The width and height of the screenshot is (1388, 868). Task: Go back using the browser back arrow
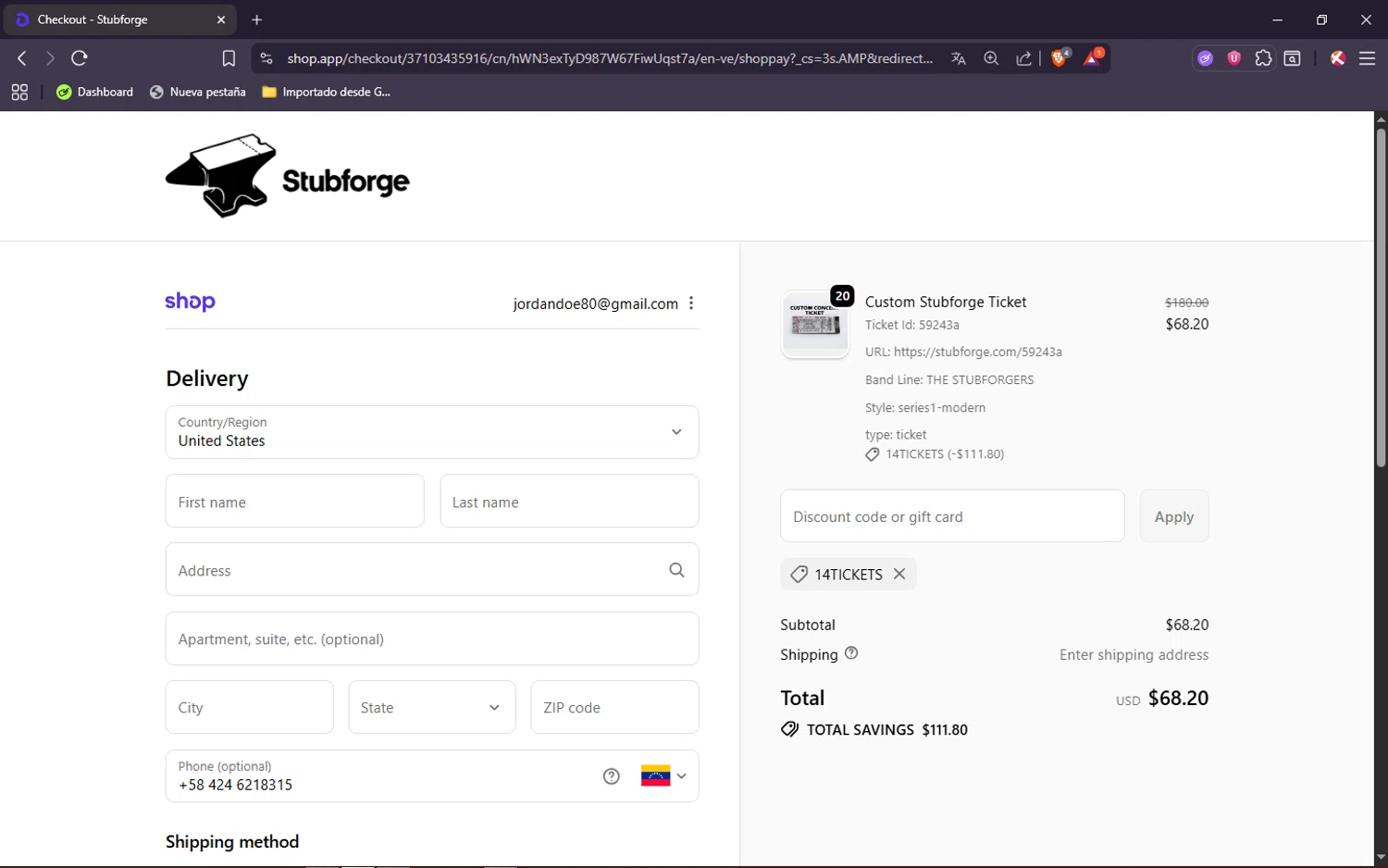pos(22,58)
